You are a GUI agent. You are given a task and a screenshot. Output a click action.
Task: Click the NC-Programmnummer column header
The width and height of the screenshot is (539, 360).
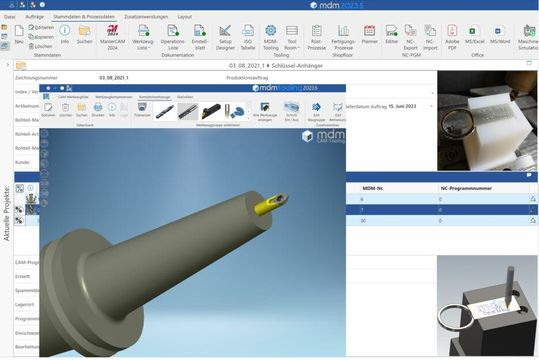[x=466, y=188]
